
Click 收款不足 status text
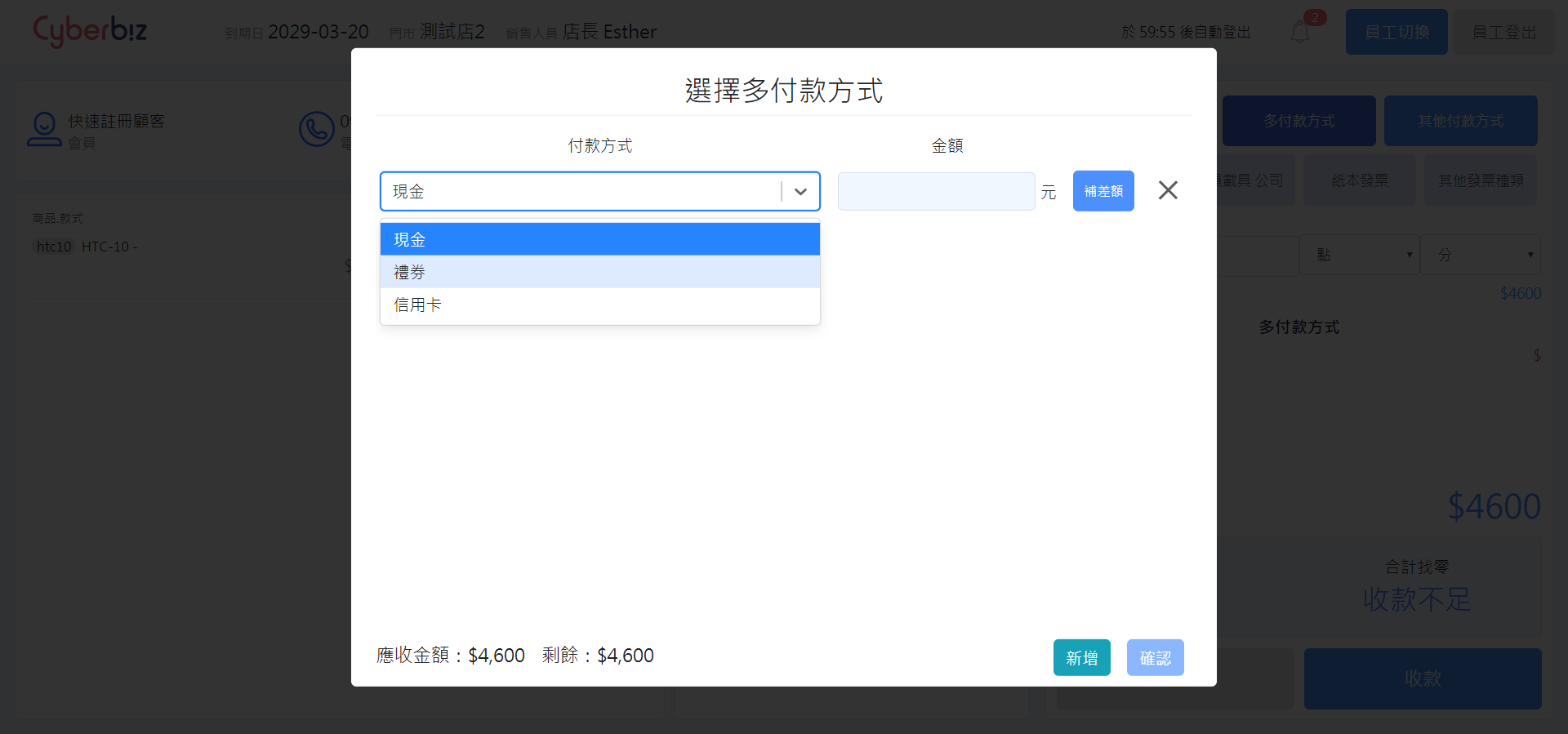pyautogui.click(x=1417, y=599)
